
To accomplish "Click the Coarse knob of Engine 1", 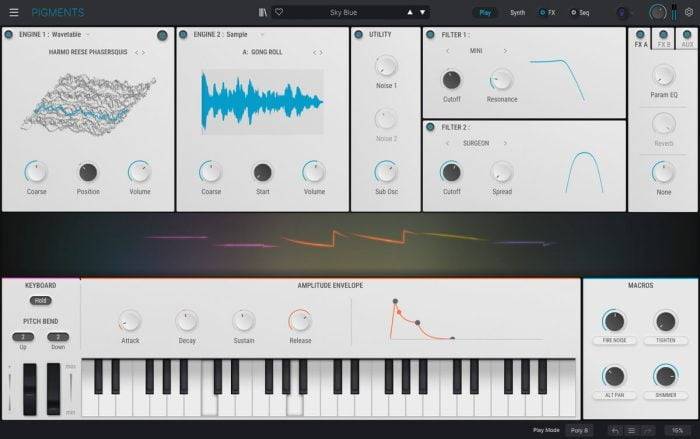I will tap(36, 172).
